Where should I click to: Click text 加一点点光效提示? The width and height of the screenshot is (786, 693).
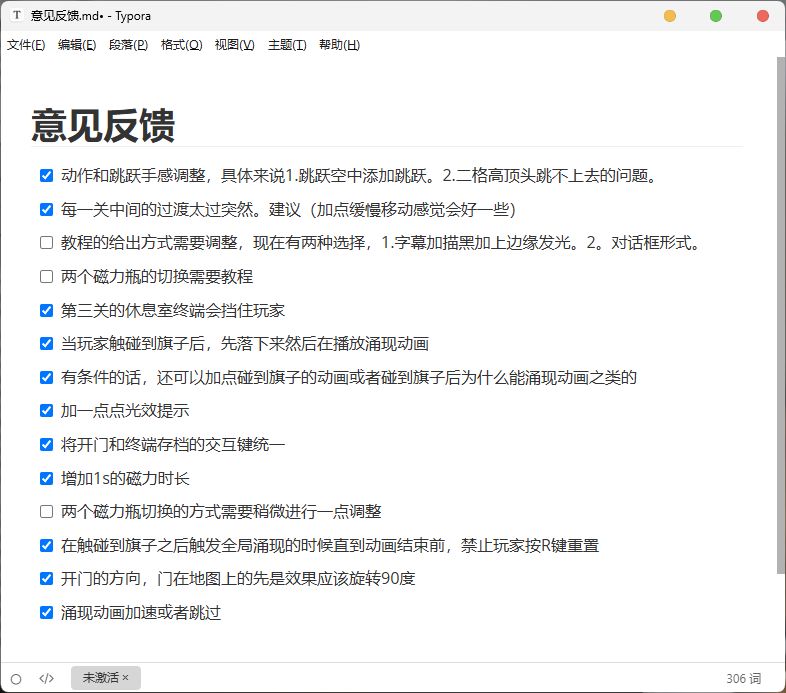coord(125,411)
